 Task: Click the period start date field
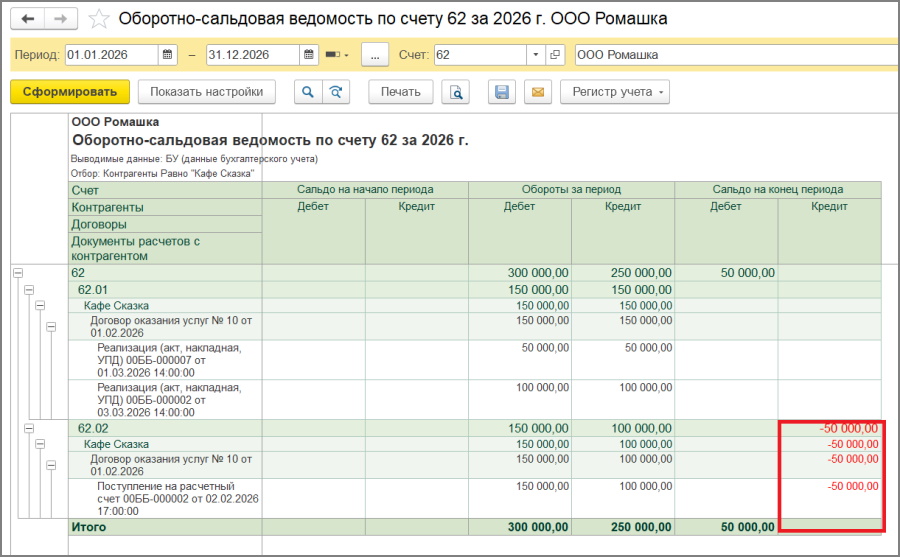coord(110,55)
